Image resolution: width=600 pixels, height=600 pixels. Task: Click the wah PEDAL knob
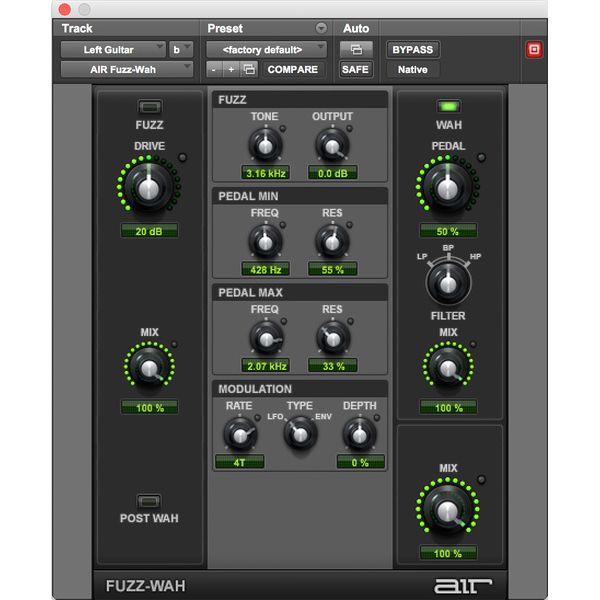pos(448,188)
